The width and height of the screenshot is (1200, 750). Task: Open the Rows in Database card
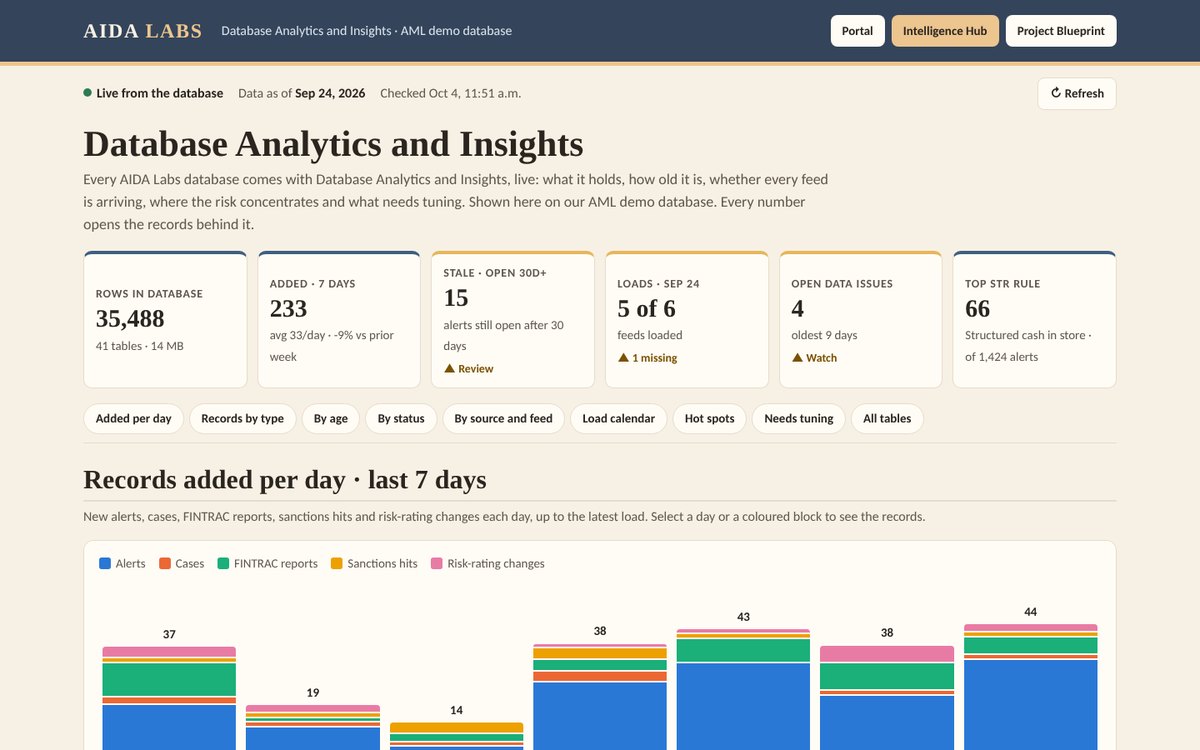pos(165,319)
